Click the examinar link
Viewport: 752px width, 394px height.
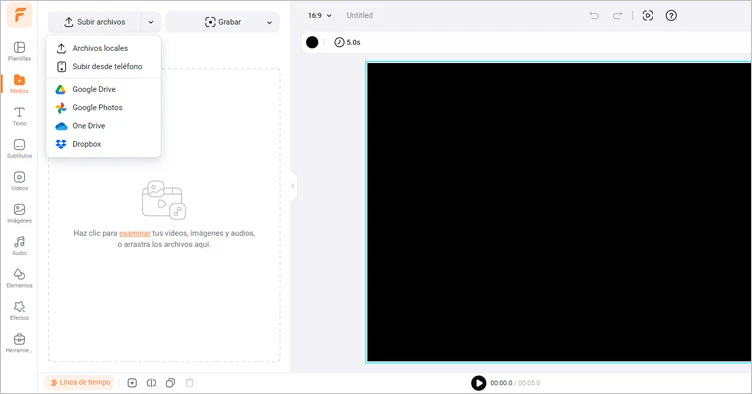[135, 233]
